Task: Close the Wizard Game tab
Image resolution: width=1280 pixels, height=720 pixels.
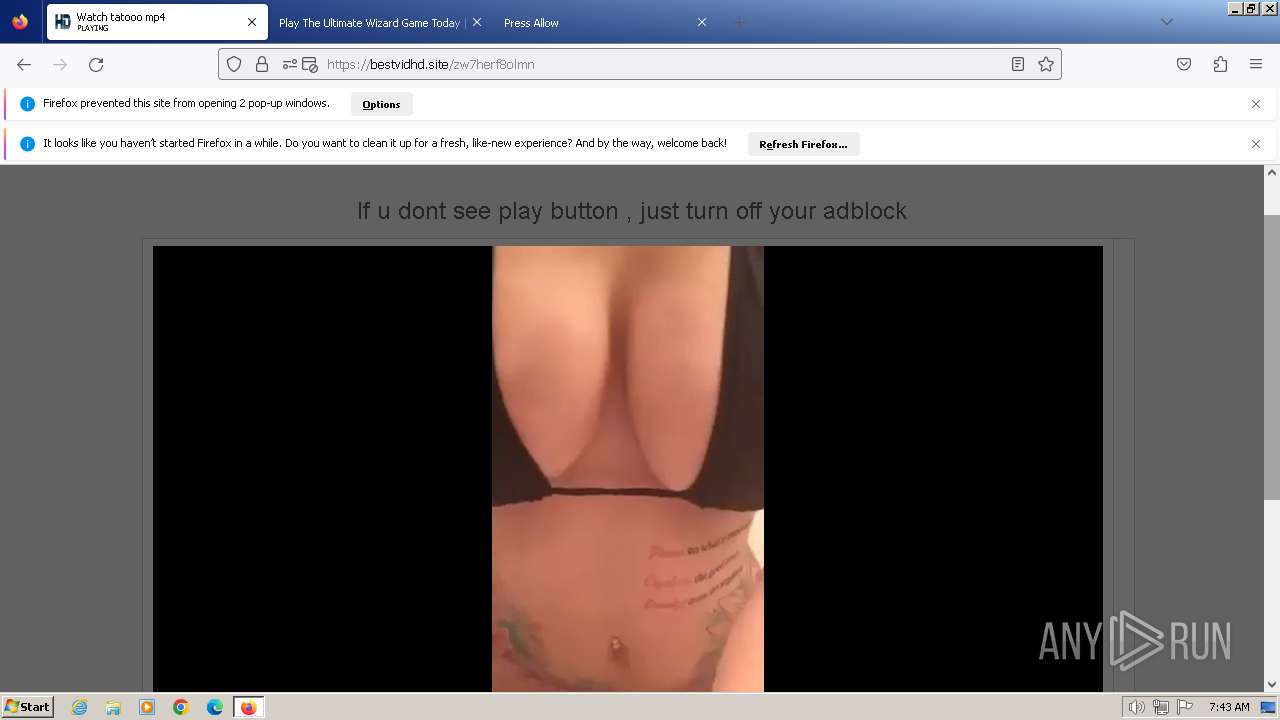Action: click(x=477, y=22)
